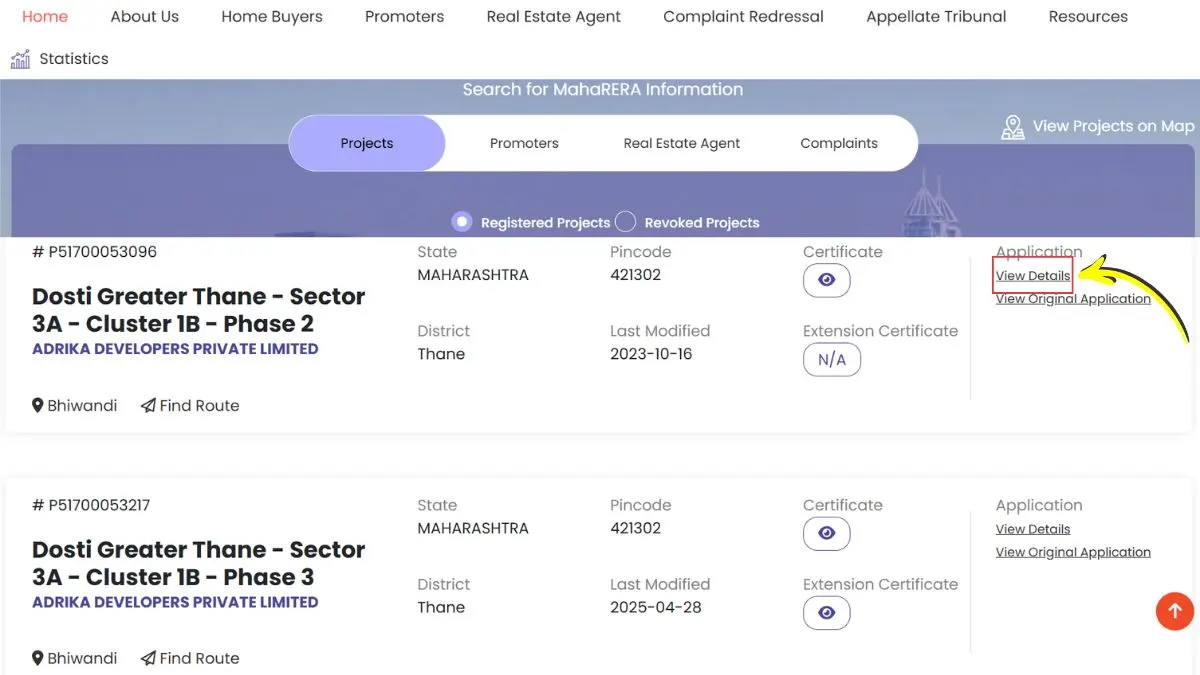
Task: Click Find Route for Phase 2 project
Action: point(190,405)
